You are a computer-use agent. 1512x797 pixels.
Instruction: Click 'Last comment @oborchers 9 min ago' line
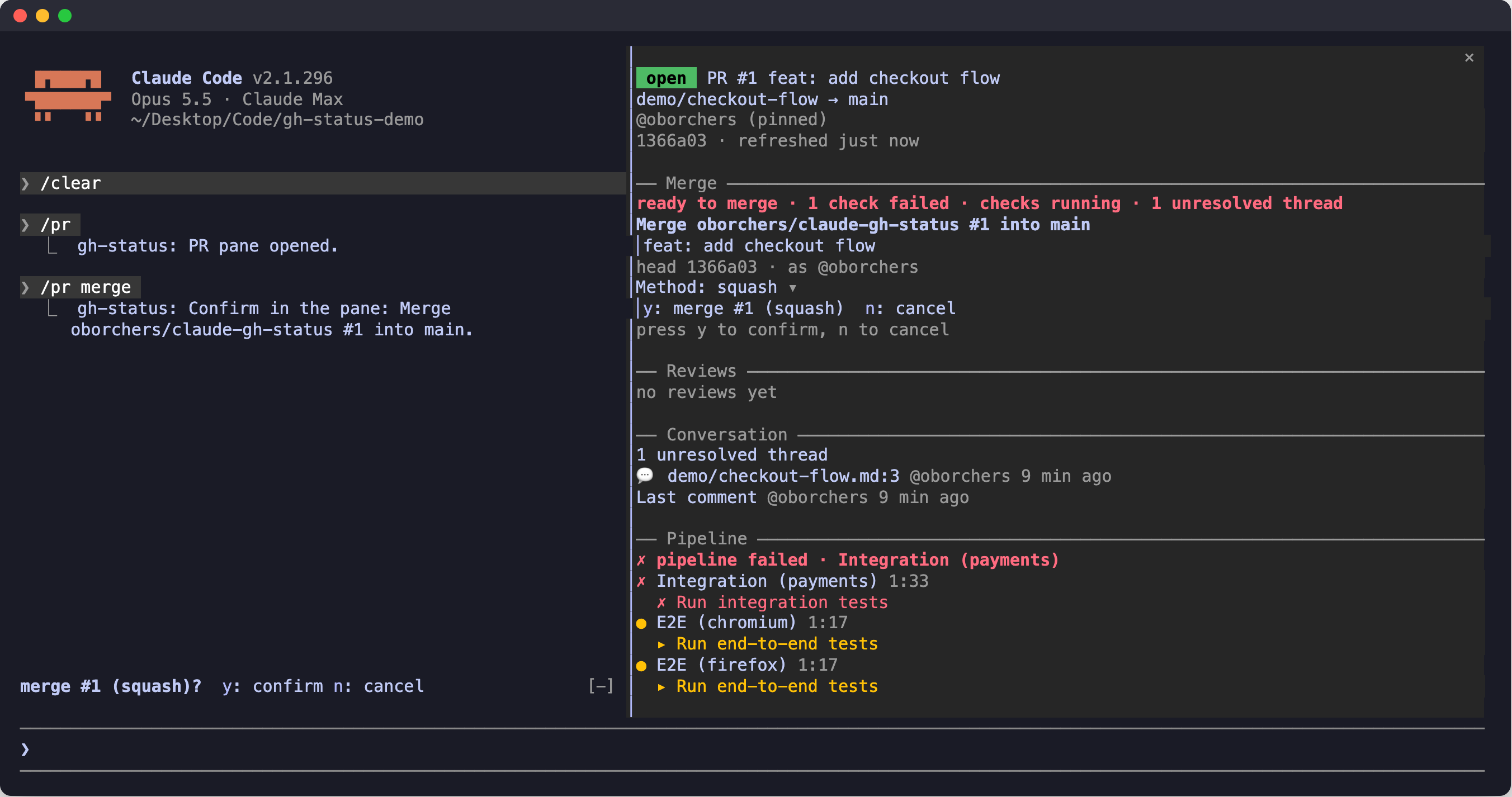click(x=802, y=497)
